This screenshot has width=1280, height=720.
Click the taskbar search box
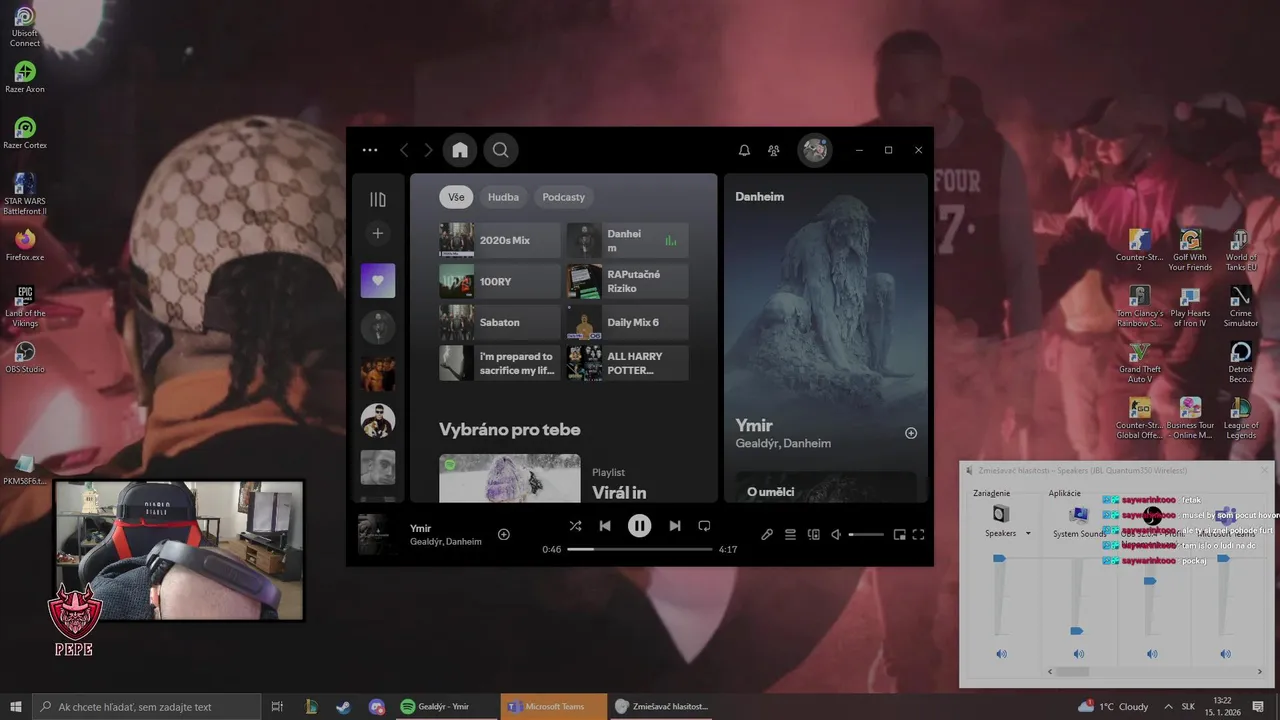[x=147, y=707]
